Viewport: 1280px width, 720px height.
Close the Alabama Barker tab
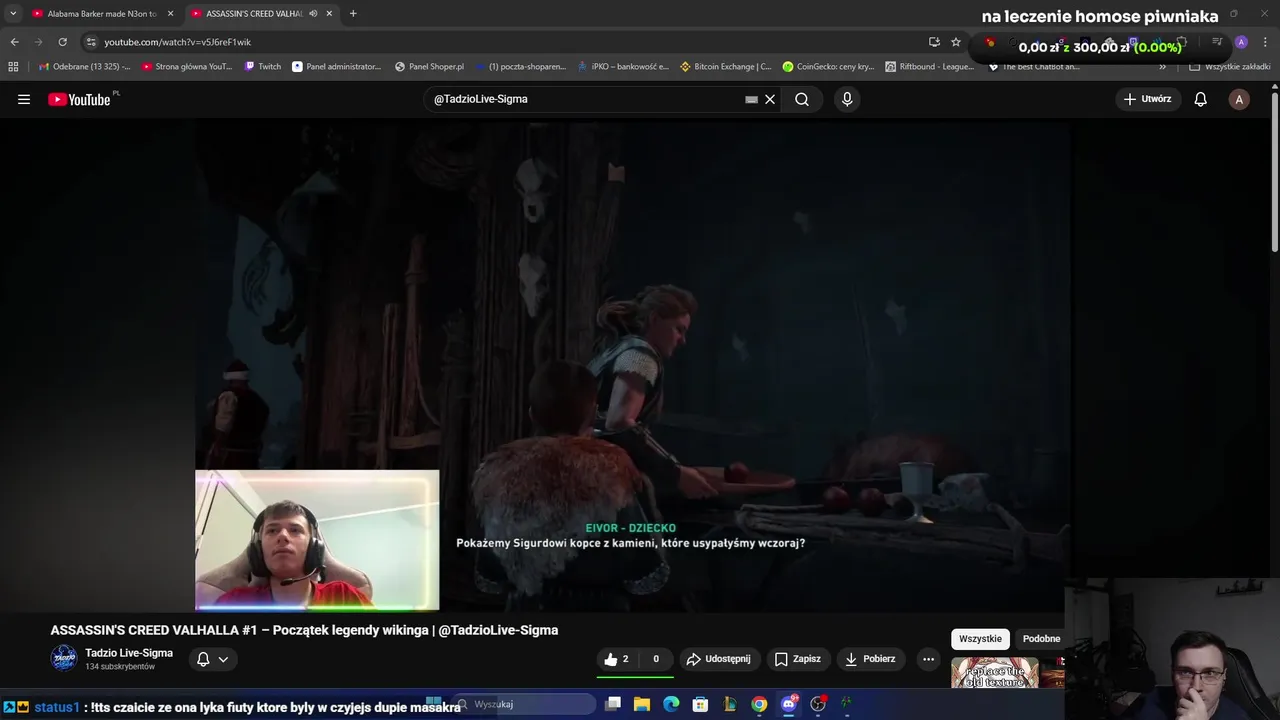(x=170, y=14)
